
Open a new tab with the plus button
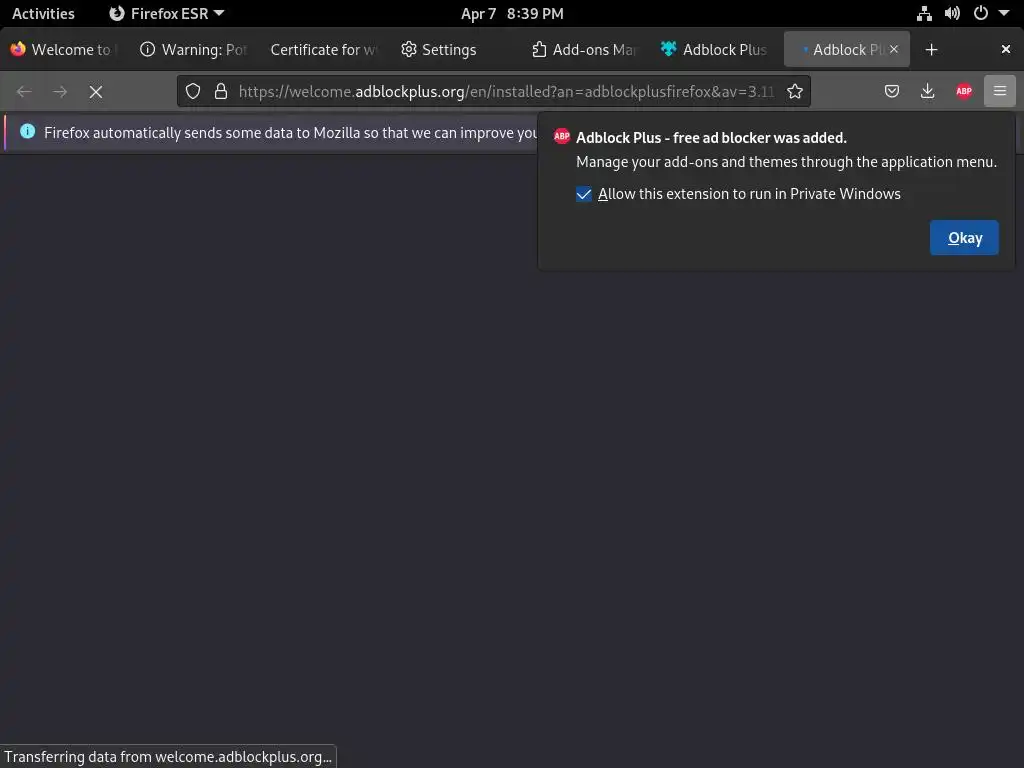[931, 50]
